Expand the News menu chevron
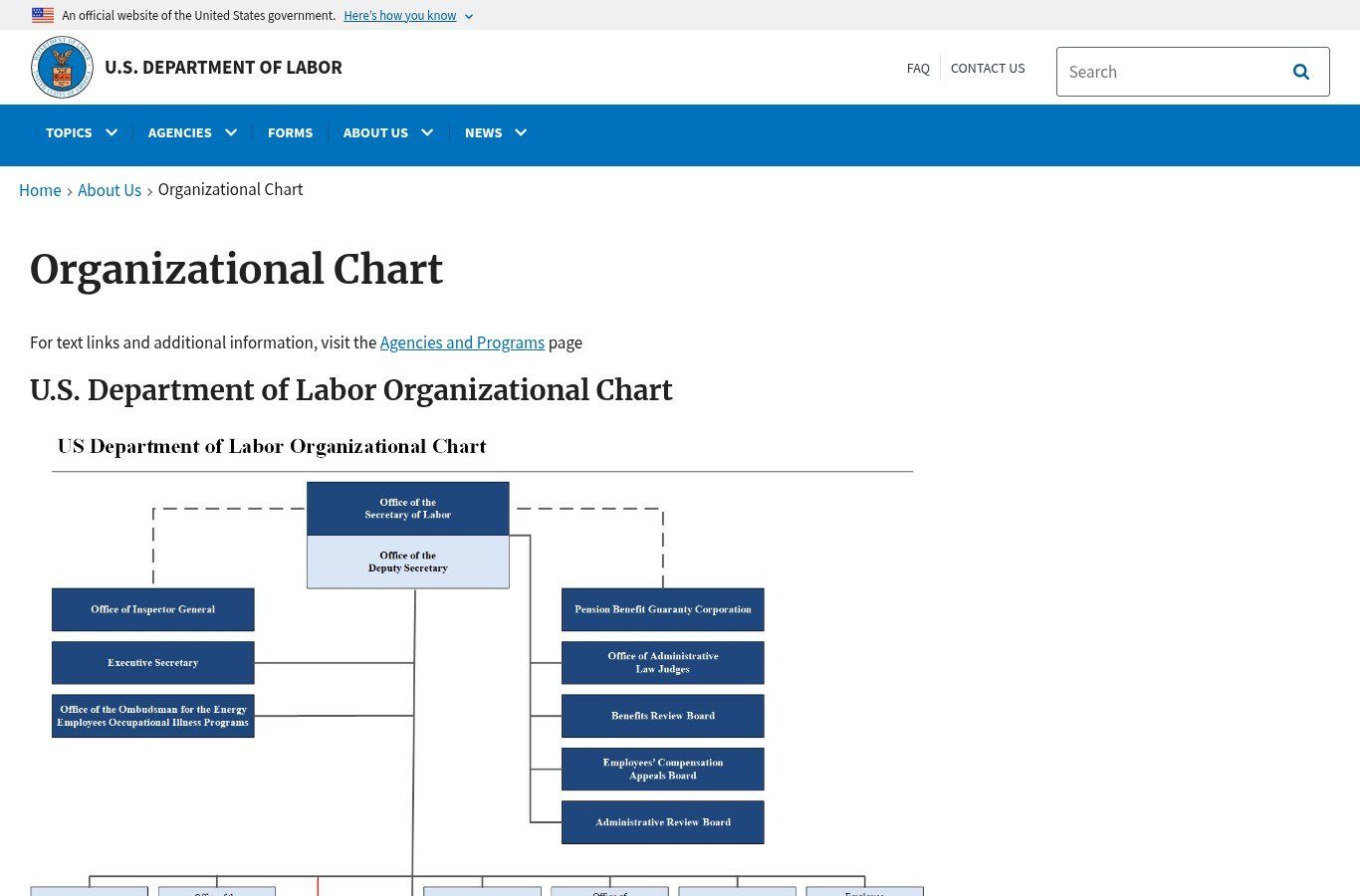1360x896 pixels. [521, 132]
